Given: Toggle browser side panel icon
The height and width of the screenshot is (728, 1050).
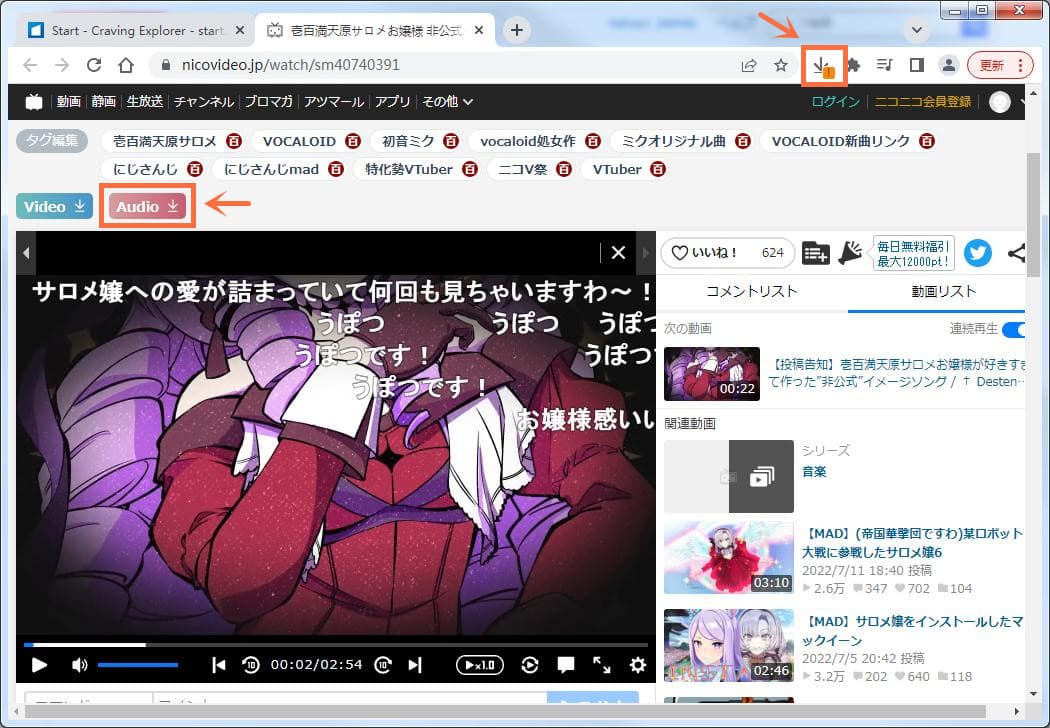Looking at the screenshot, I should pyautogui.click(x=917, y=65).
